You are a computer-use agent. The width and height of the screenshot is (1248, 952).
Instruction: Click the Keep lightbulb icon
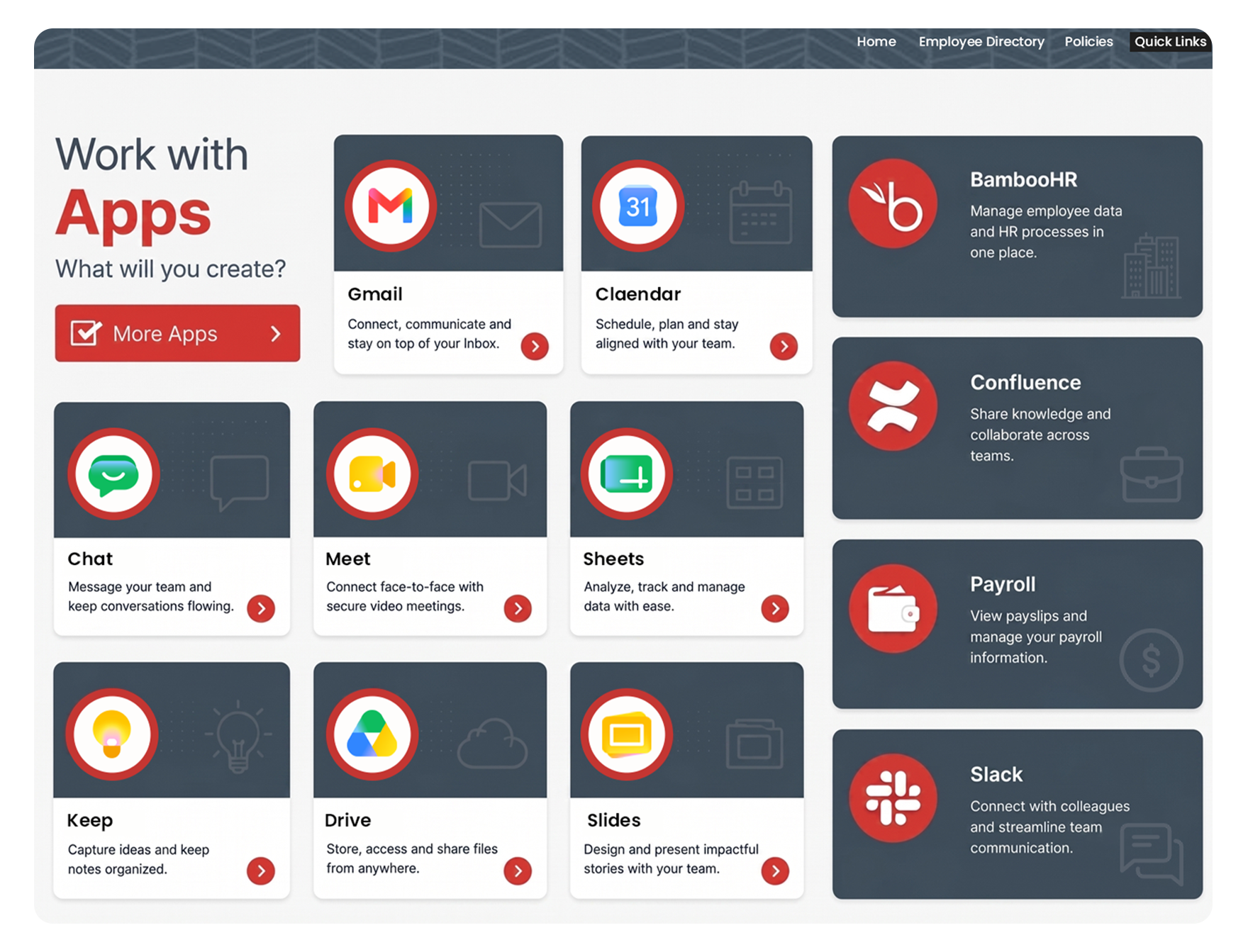(112, 734)
